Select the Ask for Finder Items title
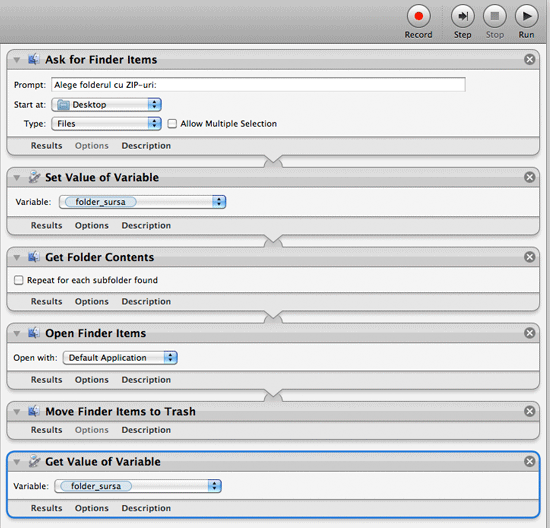 click(x=101, y=60)
